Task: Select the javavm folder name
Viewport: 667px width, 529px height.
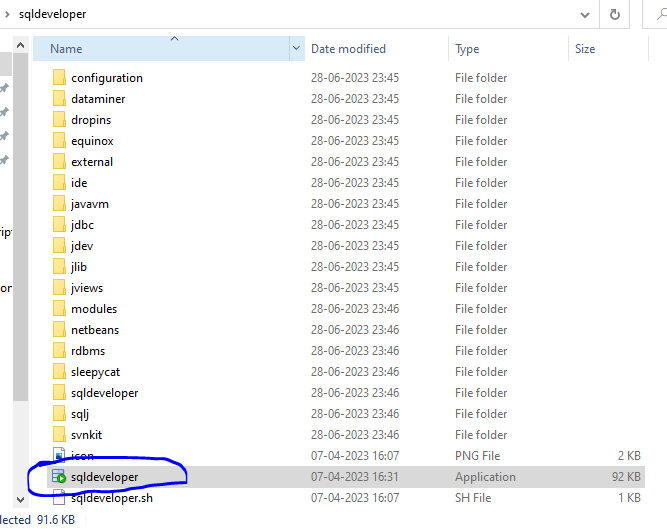Action: click(90, 204)
